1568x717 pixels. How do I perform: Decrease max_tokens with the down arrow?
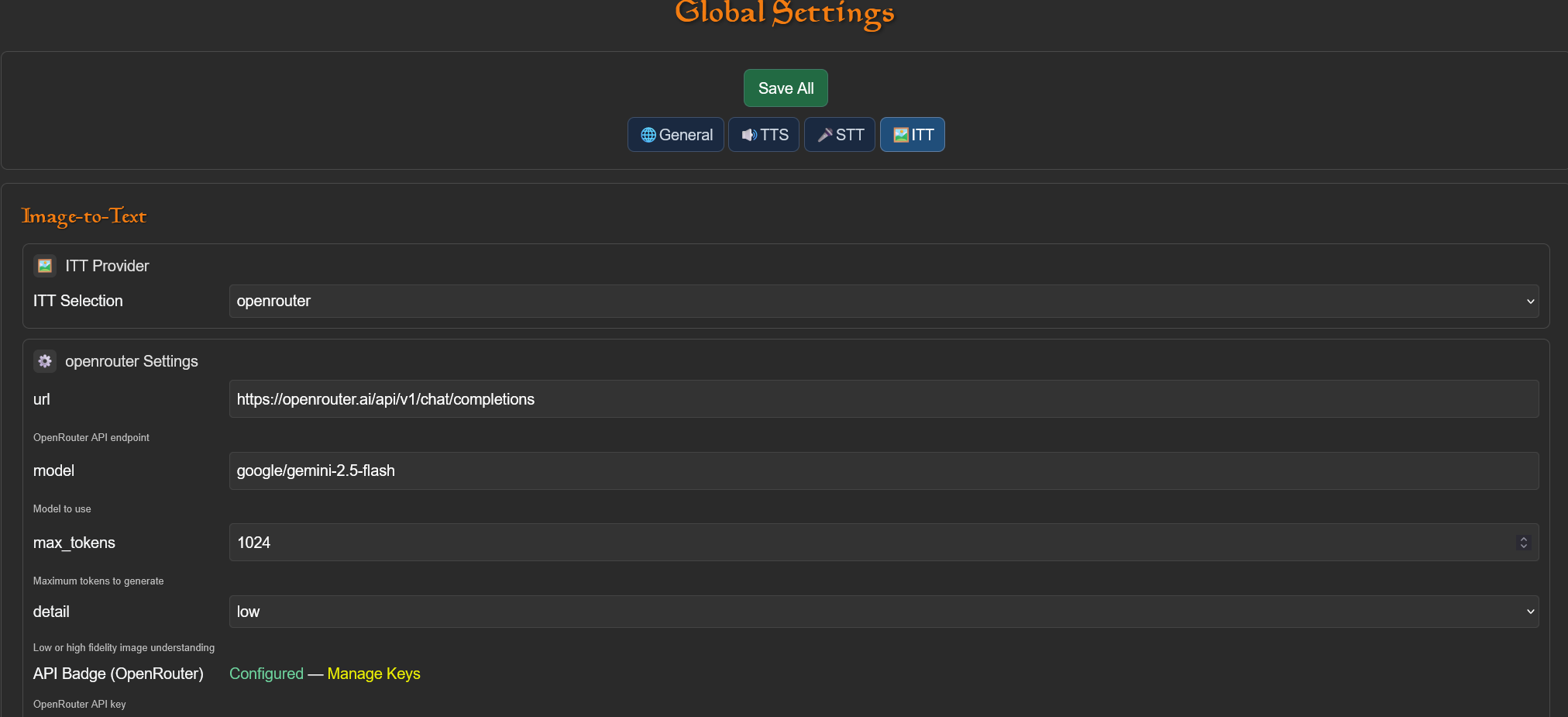click(1523, 546)
